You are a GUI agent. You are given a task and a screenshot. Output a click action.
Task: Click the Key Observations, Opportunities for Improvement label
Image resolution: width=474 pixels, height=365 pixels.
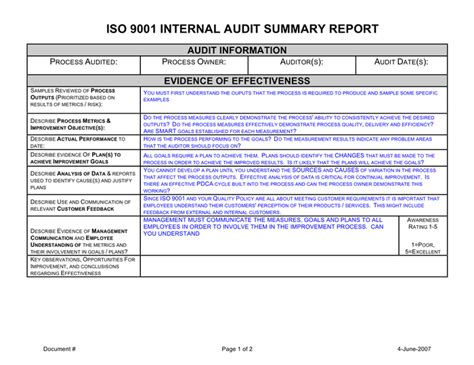pos(83,266)
